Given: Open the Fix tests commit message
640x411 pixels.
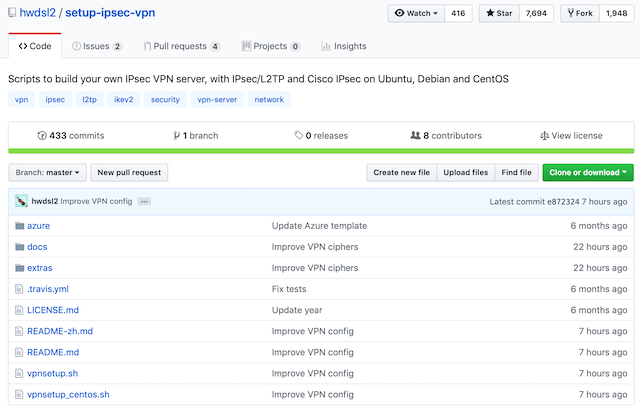Looking at the screenshot, I should pyautogui.click(x=289, y=289).
